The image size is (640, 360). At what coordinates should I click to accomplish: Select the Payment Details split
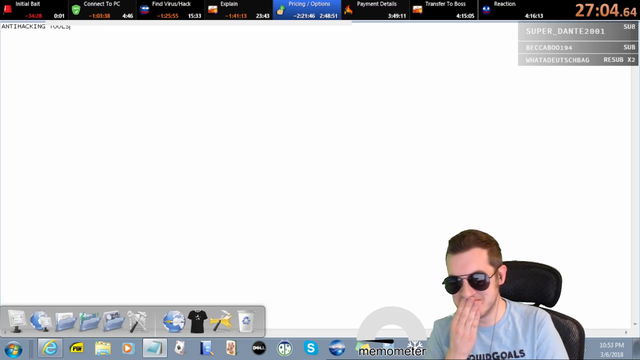coord(375,10)
